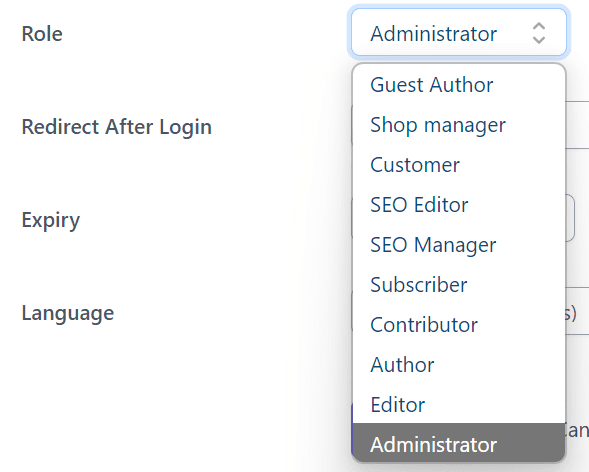Click the up-down chevron in Role selector
This screenshot has width=589, height=472.
click(x=539, y=33)
